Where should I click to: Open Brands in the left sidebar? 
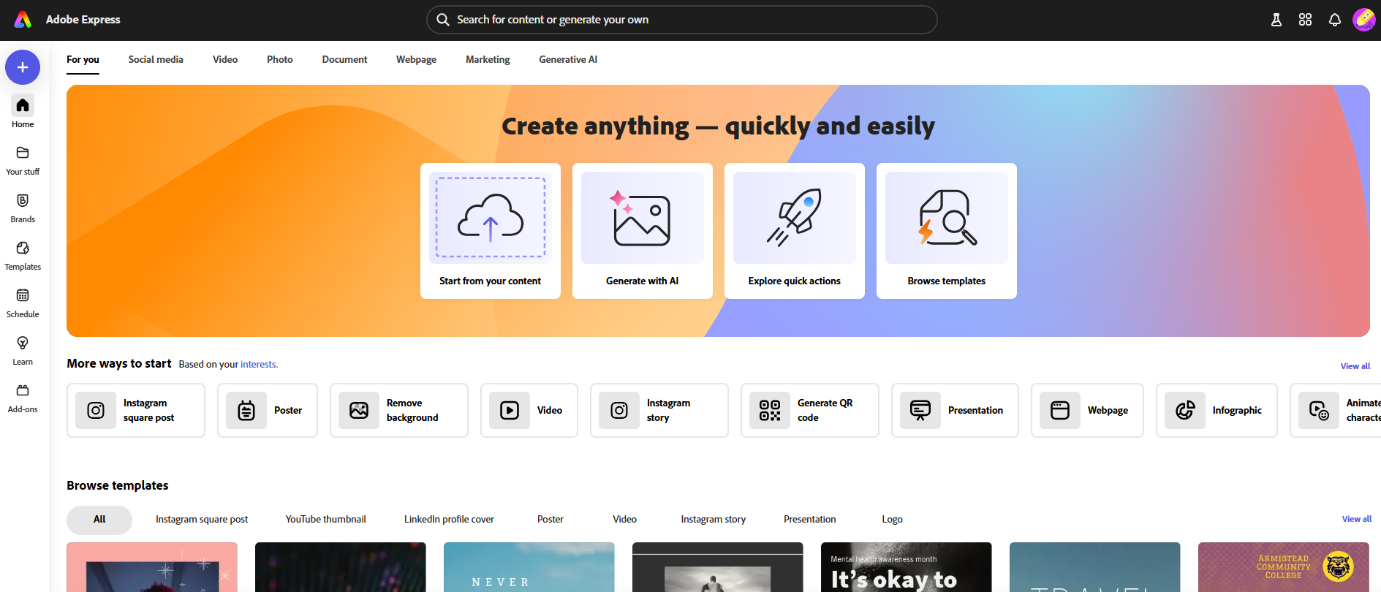coord(22,207)
